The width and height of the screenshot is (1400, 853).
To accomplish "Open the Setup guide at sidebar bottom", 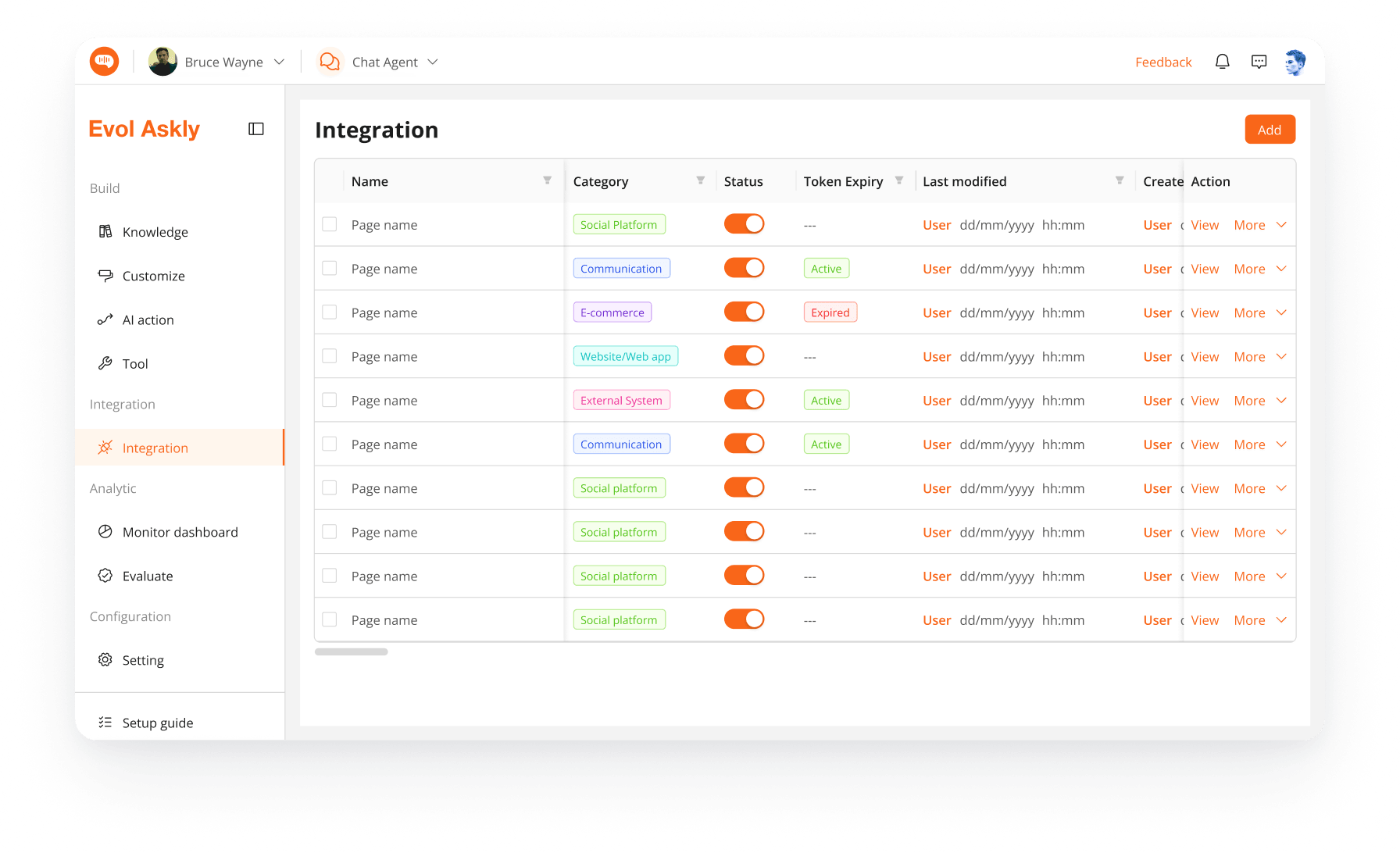I will 180,723.
